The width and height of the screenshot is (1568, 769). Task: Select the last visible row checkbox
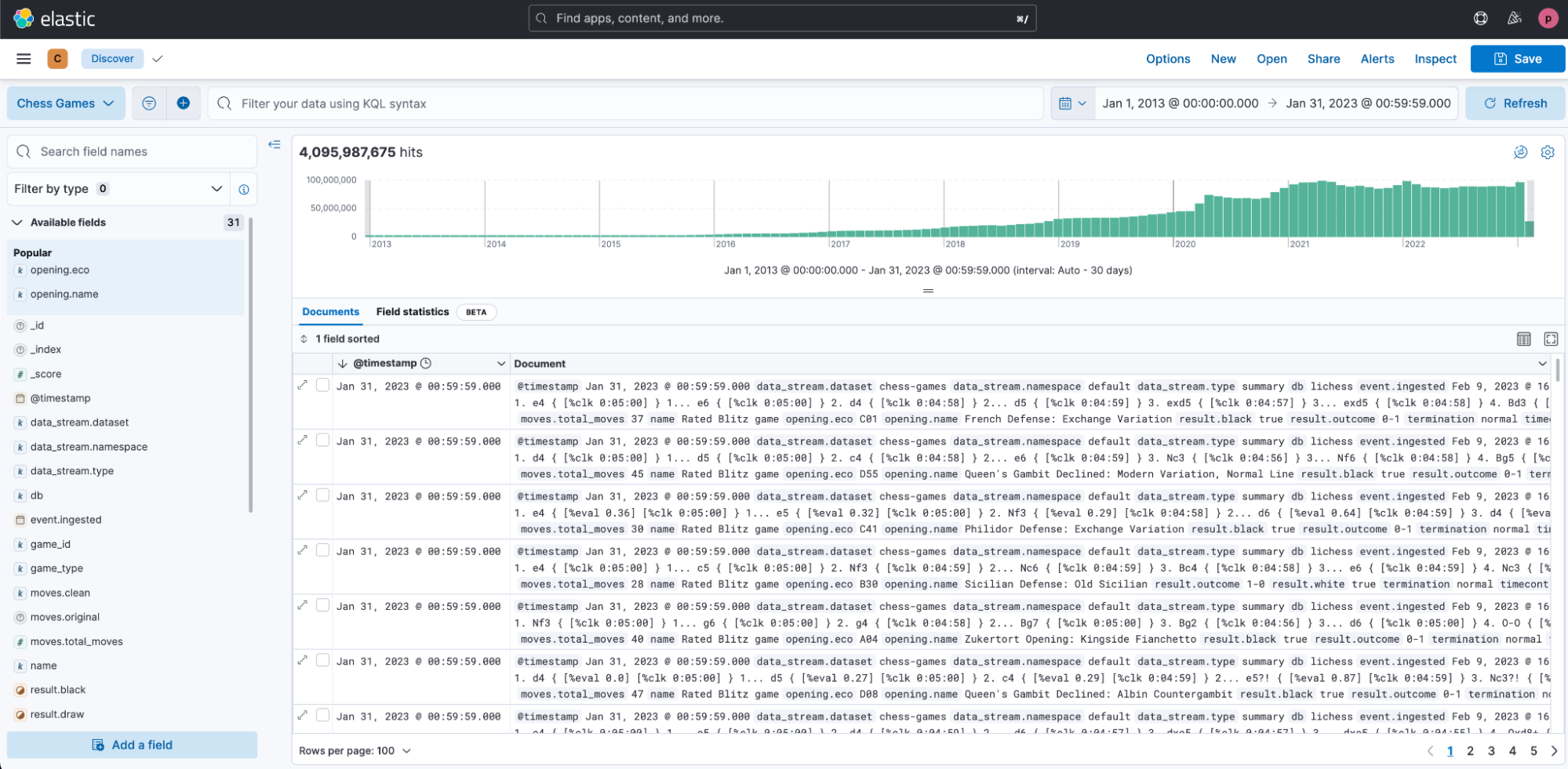tap(322, 715)
